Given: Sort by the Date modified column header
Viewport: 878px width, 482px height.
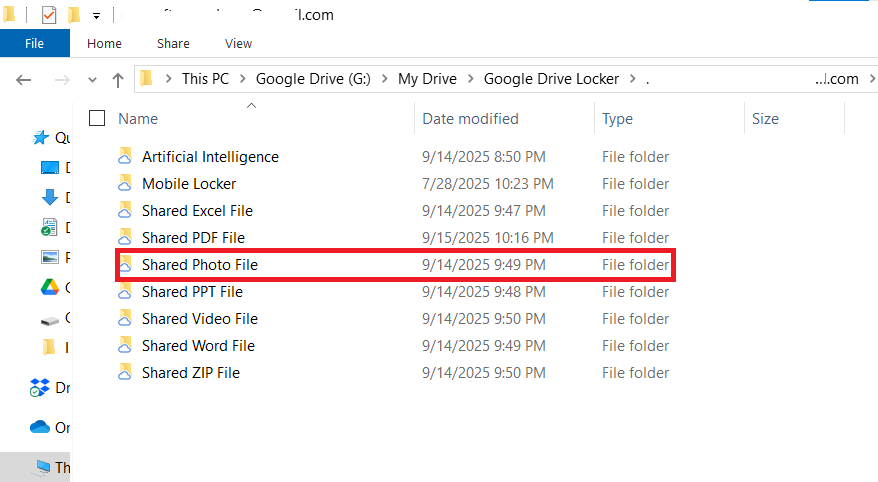Looking at the screenshot, I should point(470,118).
